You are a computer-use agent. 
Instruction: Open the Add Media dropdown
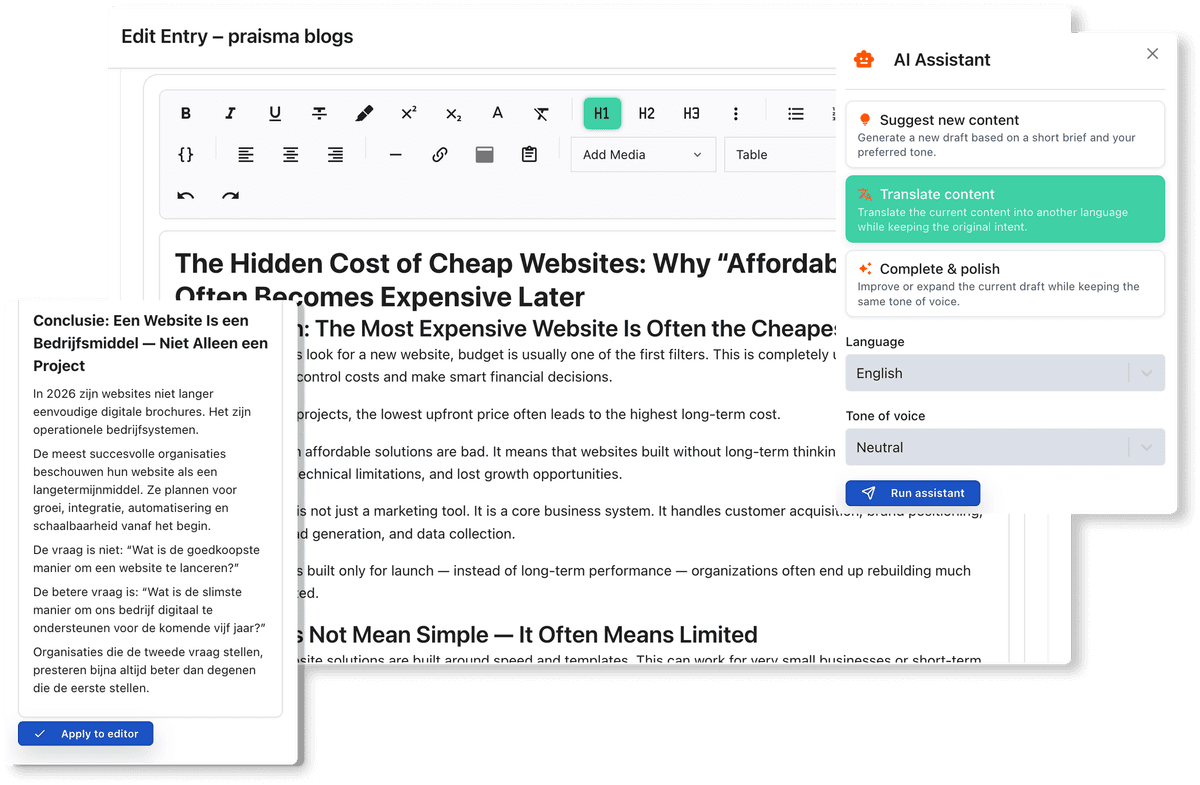[642, 155]
